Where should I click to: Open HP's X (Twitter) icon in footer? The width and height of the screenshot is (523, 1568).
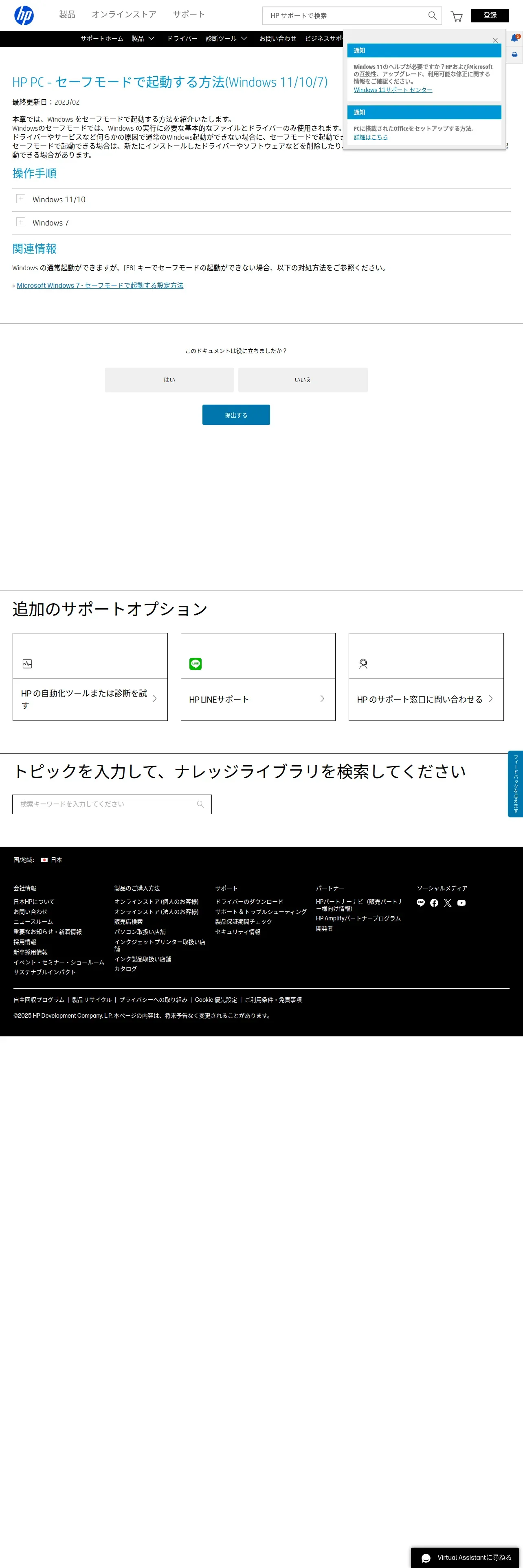(448, 903)
